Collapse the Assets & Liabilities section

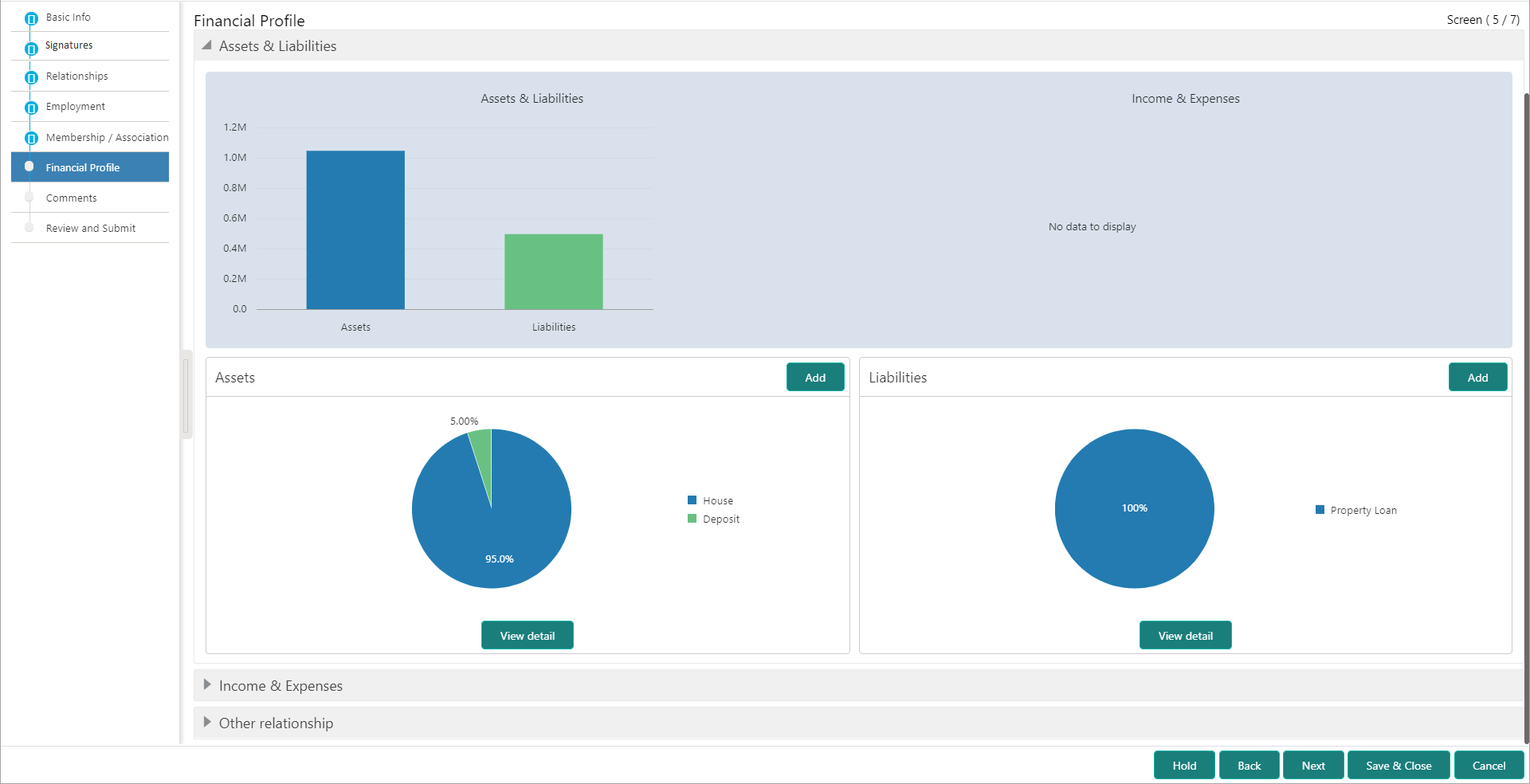pyautogui.click(x=206, y=45)
